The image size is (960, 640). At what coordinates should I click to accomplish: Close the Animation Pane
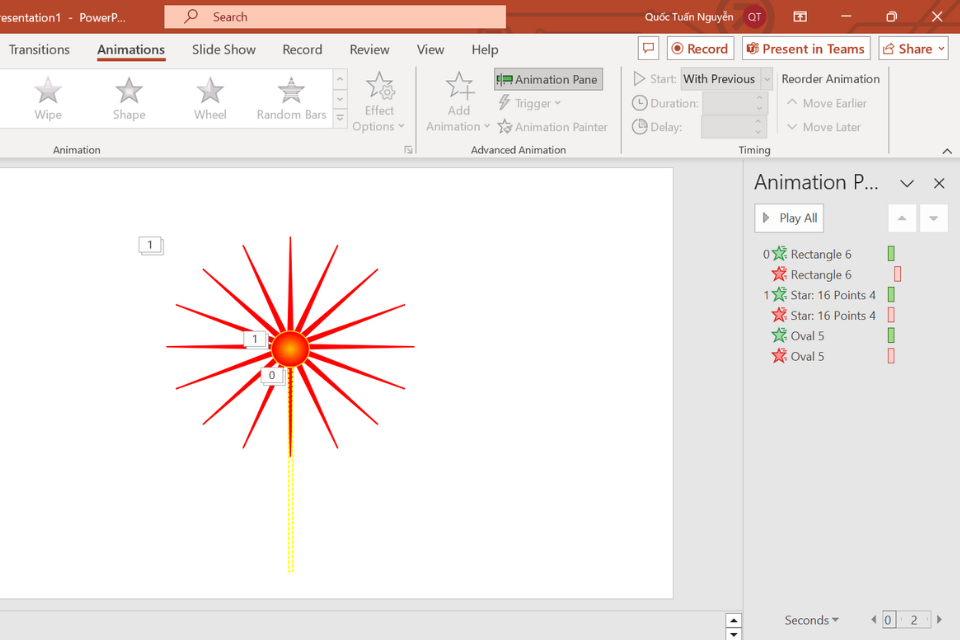[939, 183]
